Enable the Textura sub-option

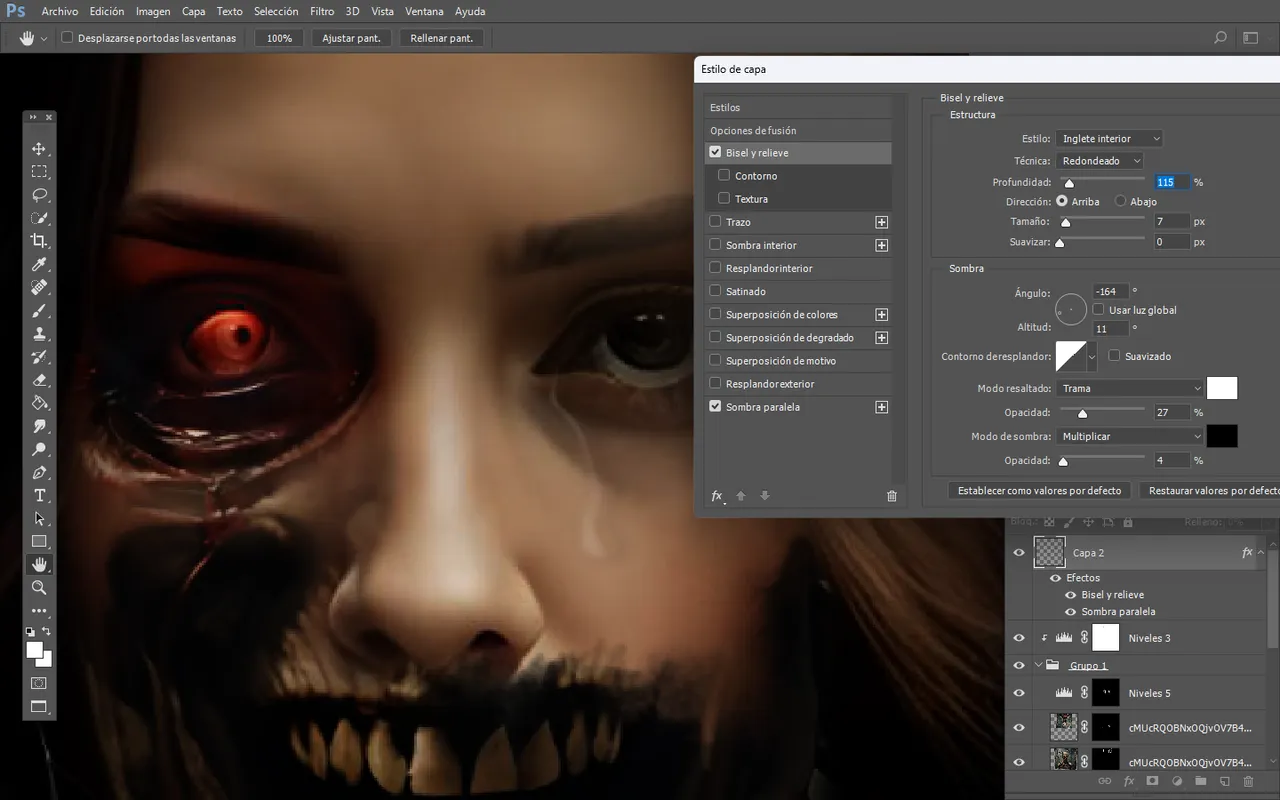724,198
